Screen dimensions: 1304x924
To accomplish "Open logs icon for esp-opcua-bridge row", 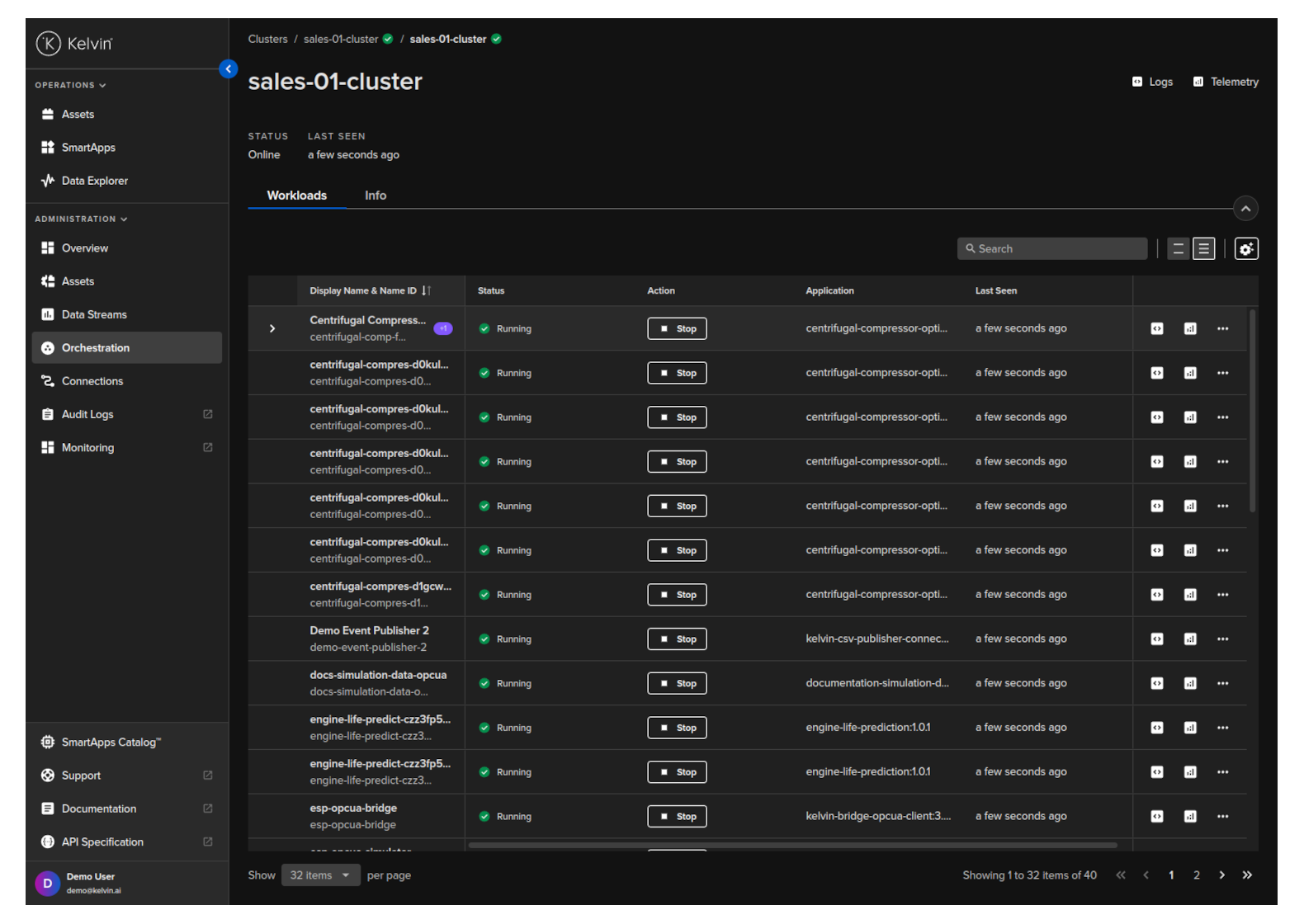I will pos(1156,816).
